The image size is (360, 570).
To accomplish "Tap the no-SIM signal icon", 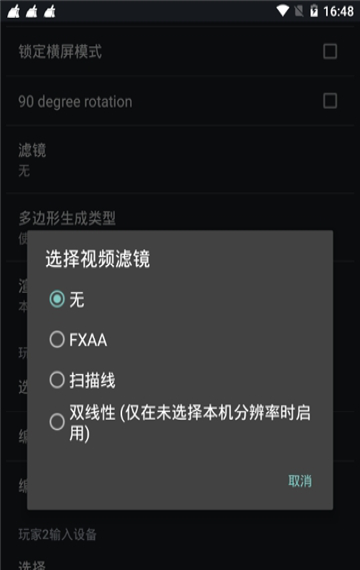I will (x=299, y=11).
